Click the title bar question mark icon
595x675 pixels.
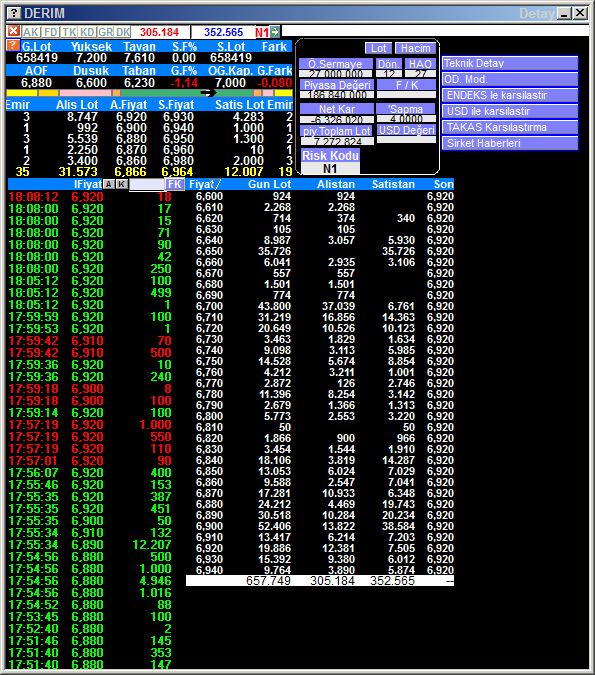[14, 13]
